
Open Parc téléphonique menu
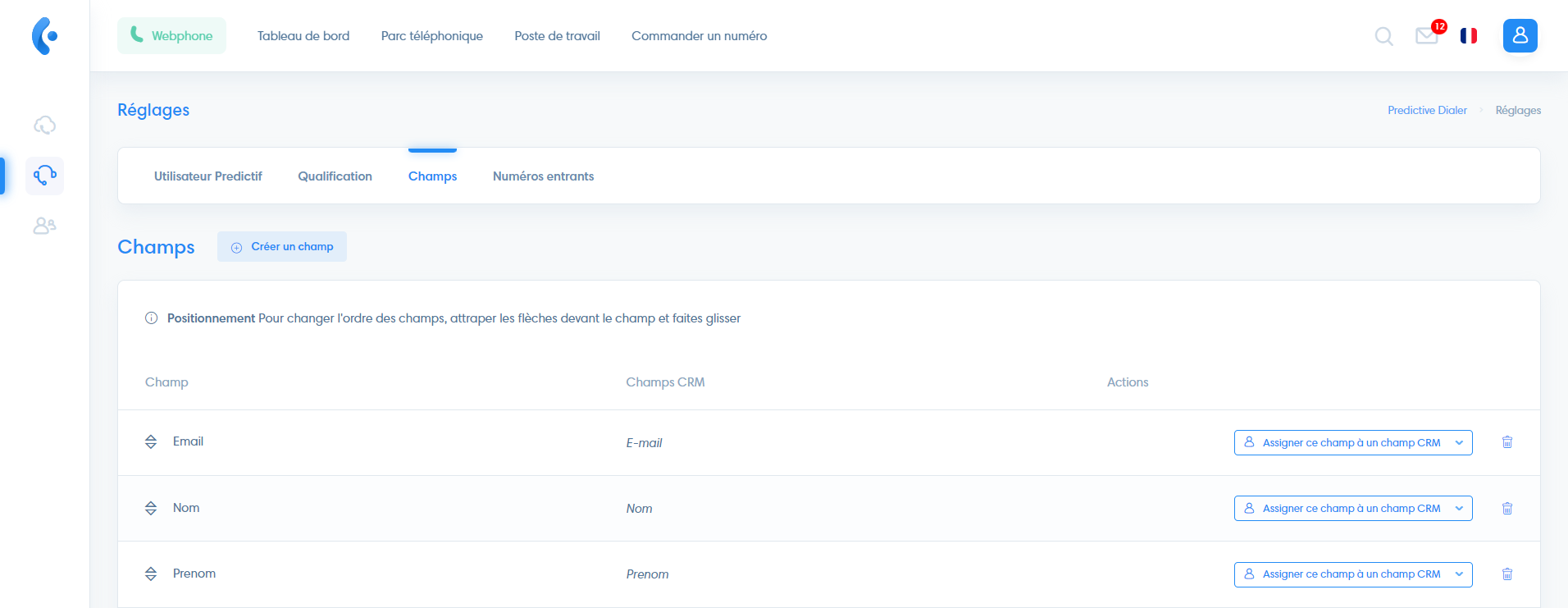[x=432, y=36]
